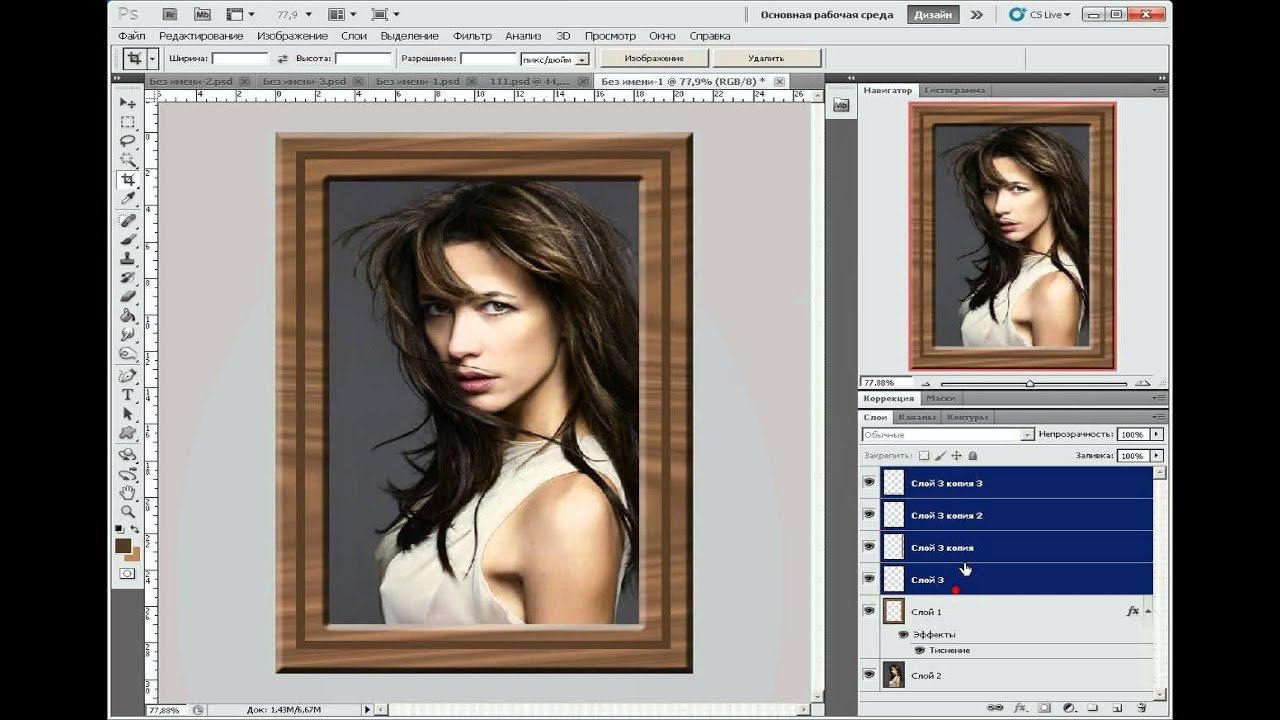This screenshot has height=720, width=1280.
Task: Delete layer with trash icon
Action: click(x=1142, y=707)
